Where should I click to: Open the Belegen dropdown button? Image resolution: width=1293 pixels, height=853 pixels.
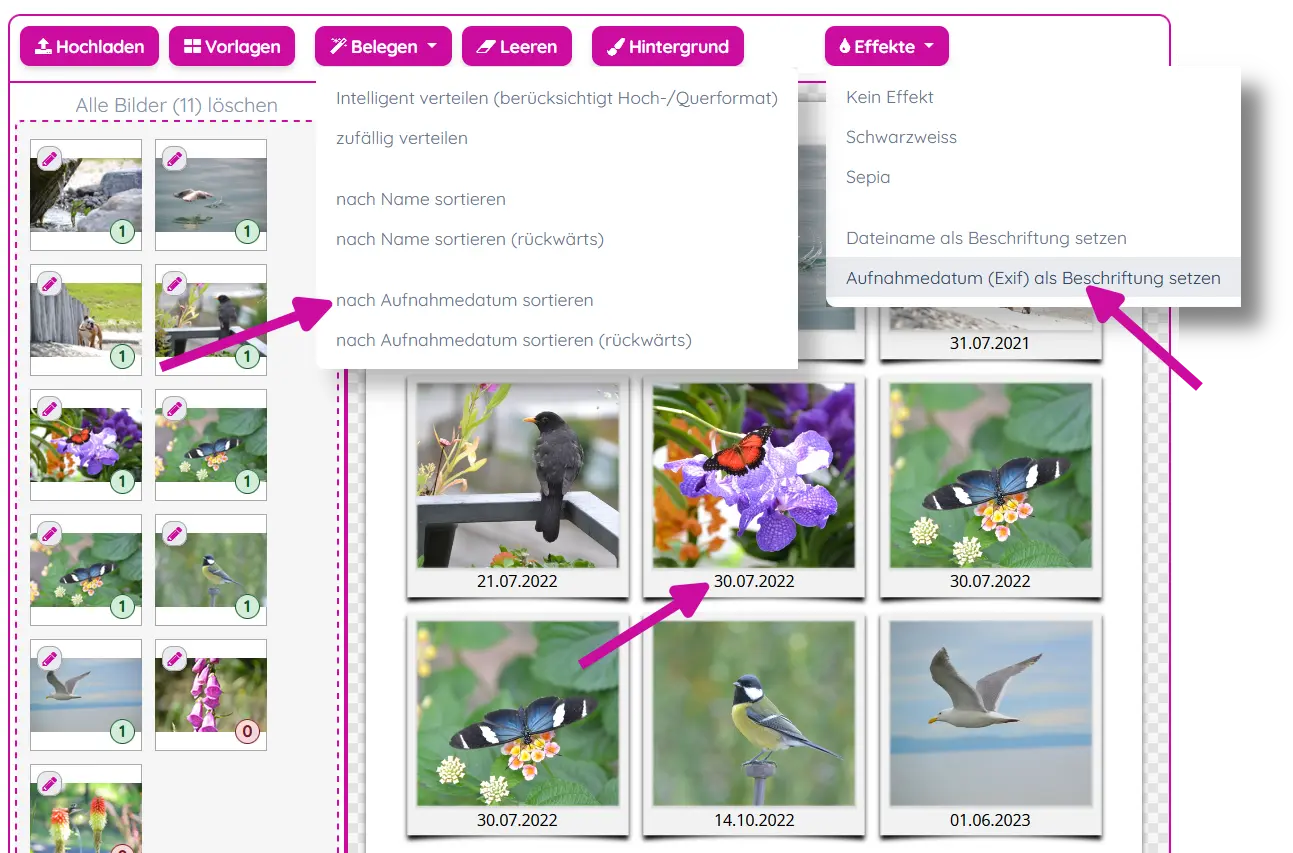(383, 47)
